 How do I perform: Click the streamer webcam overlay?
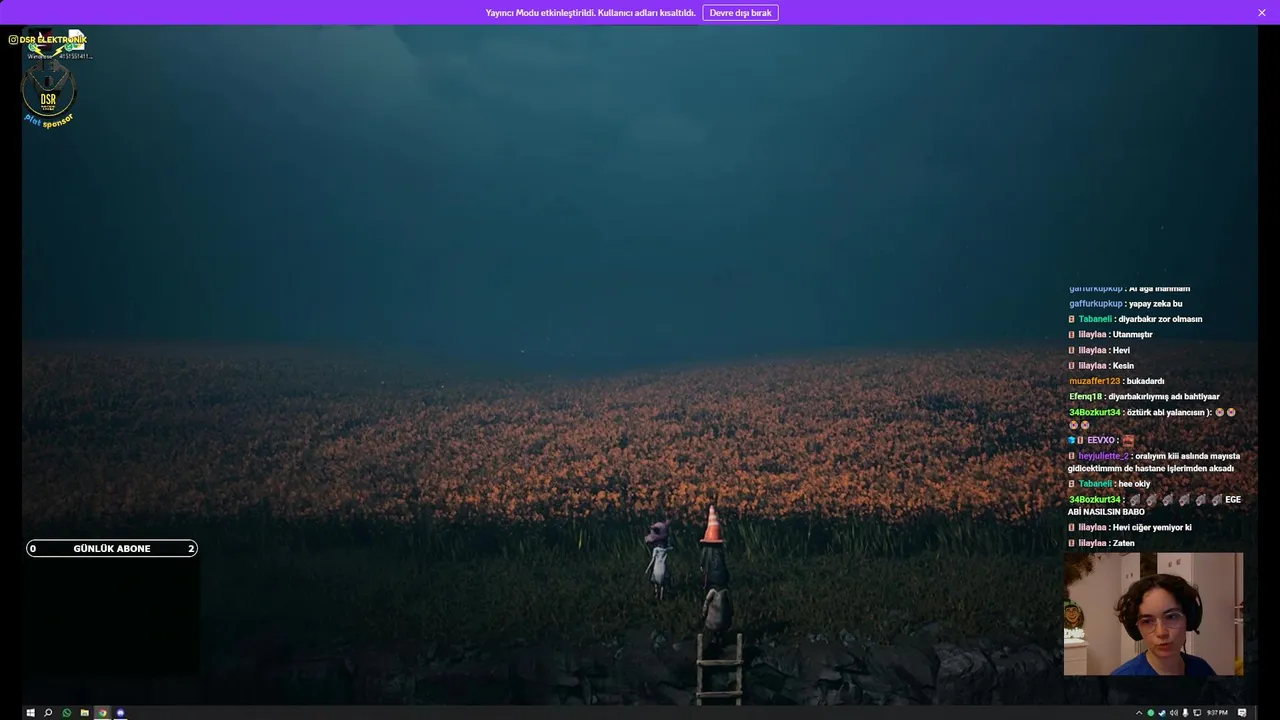(1153, 614)
